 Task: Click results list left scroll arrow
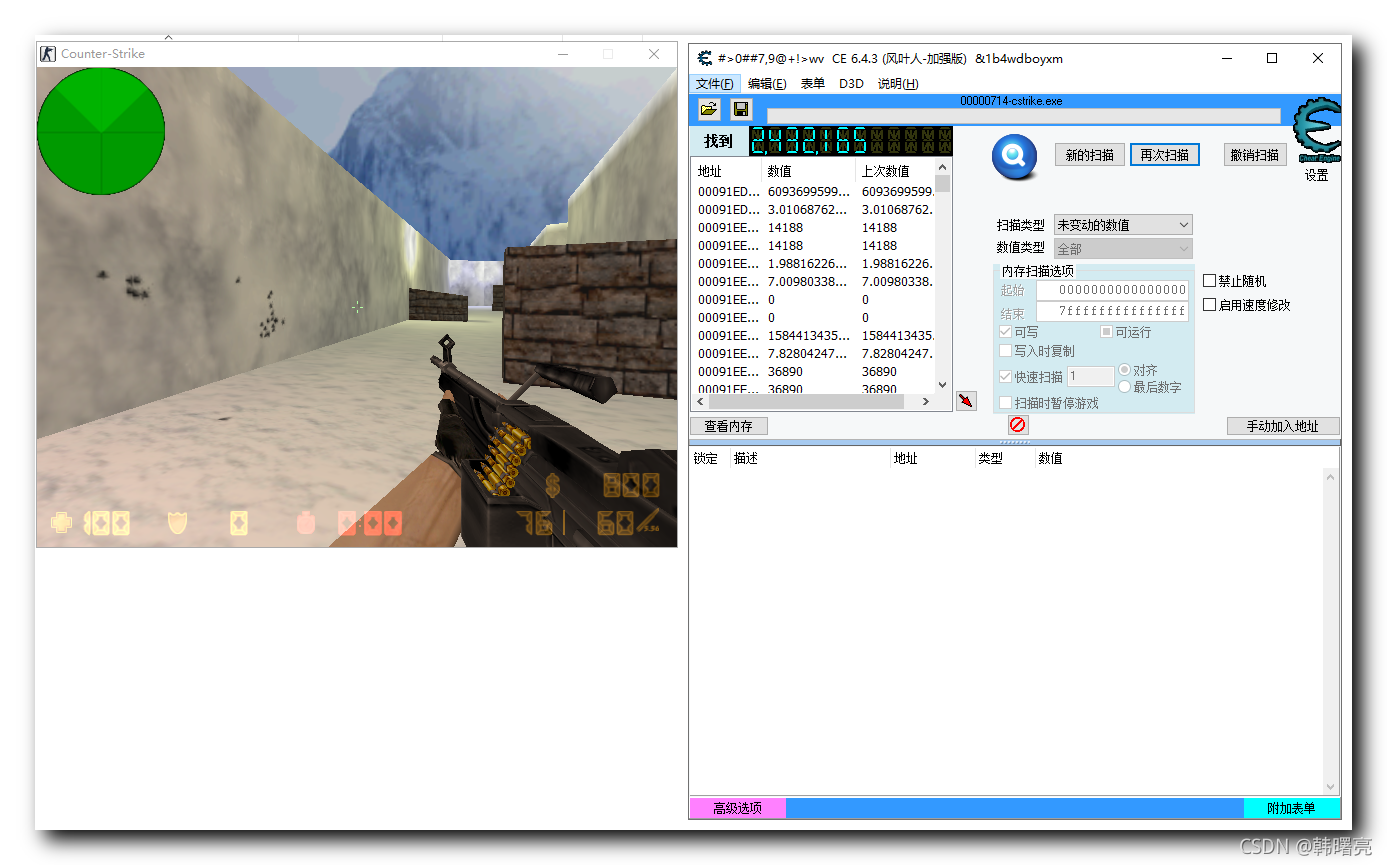699,401
